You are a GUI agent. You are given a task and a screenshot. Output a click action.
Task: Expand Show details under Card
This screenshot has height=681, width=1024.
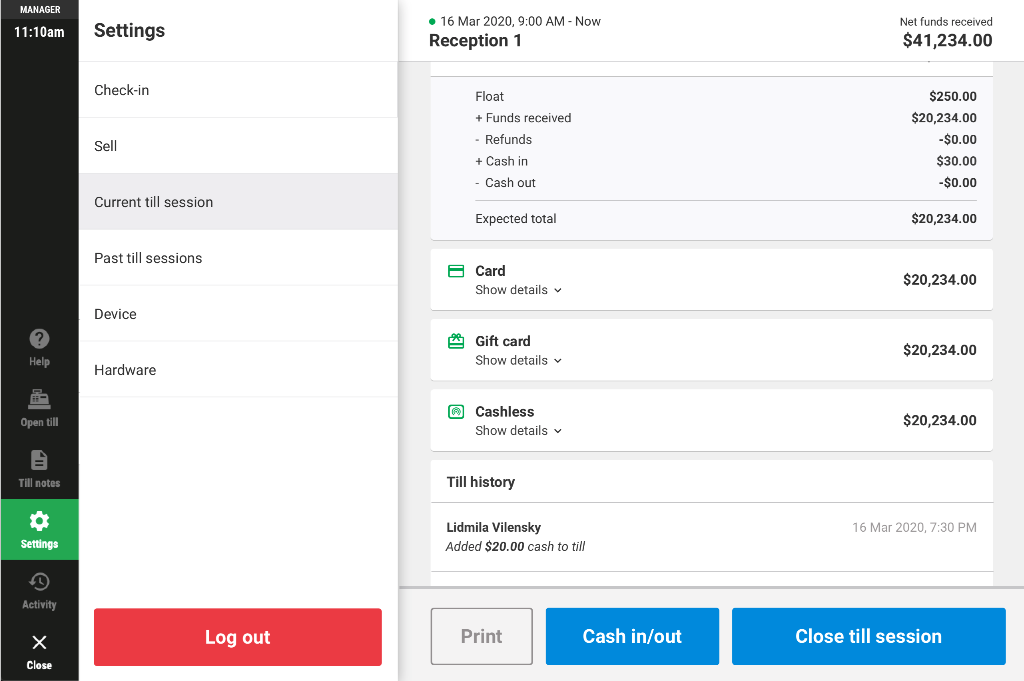coord(518,290)
